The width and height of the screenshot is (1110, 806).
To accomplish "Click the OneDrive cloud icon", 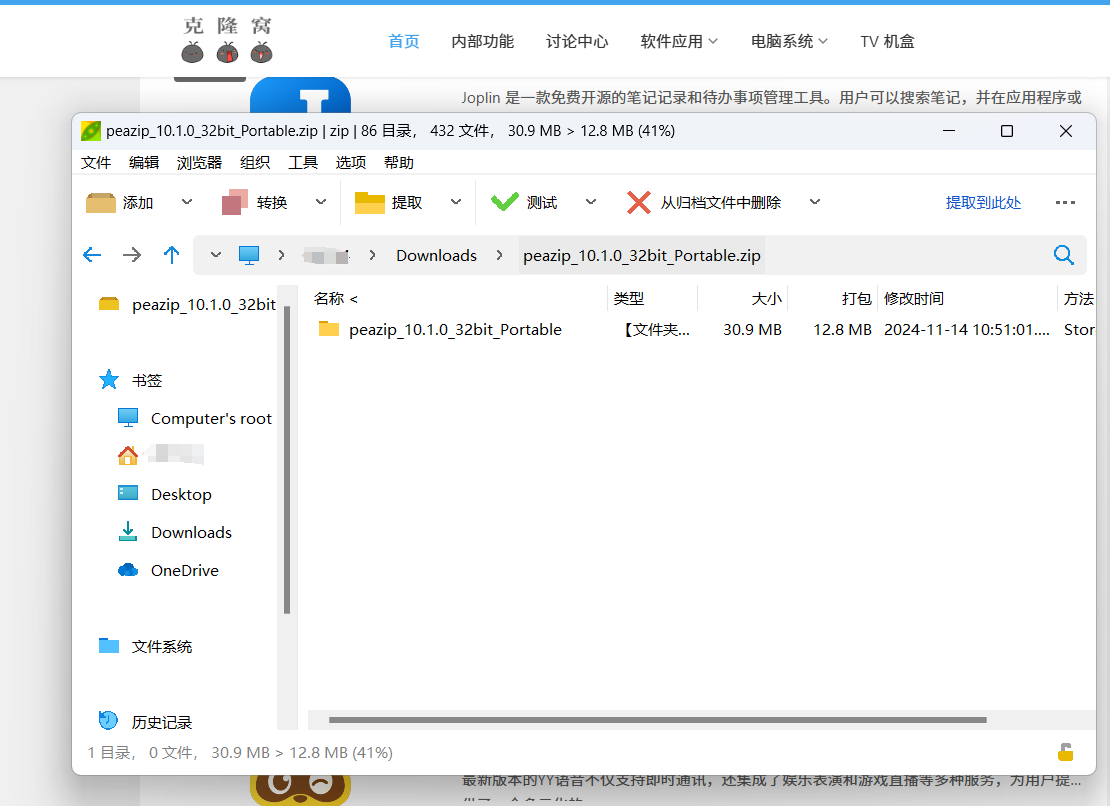I will tap(128, 570).
